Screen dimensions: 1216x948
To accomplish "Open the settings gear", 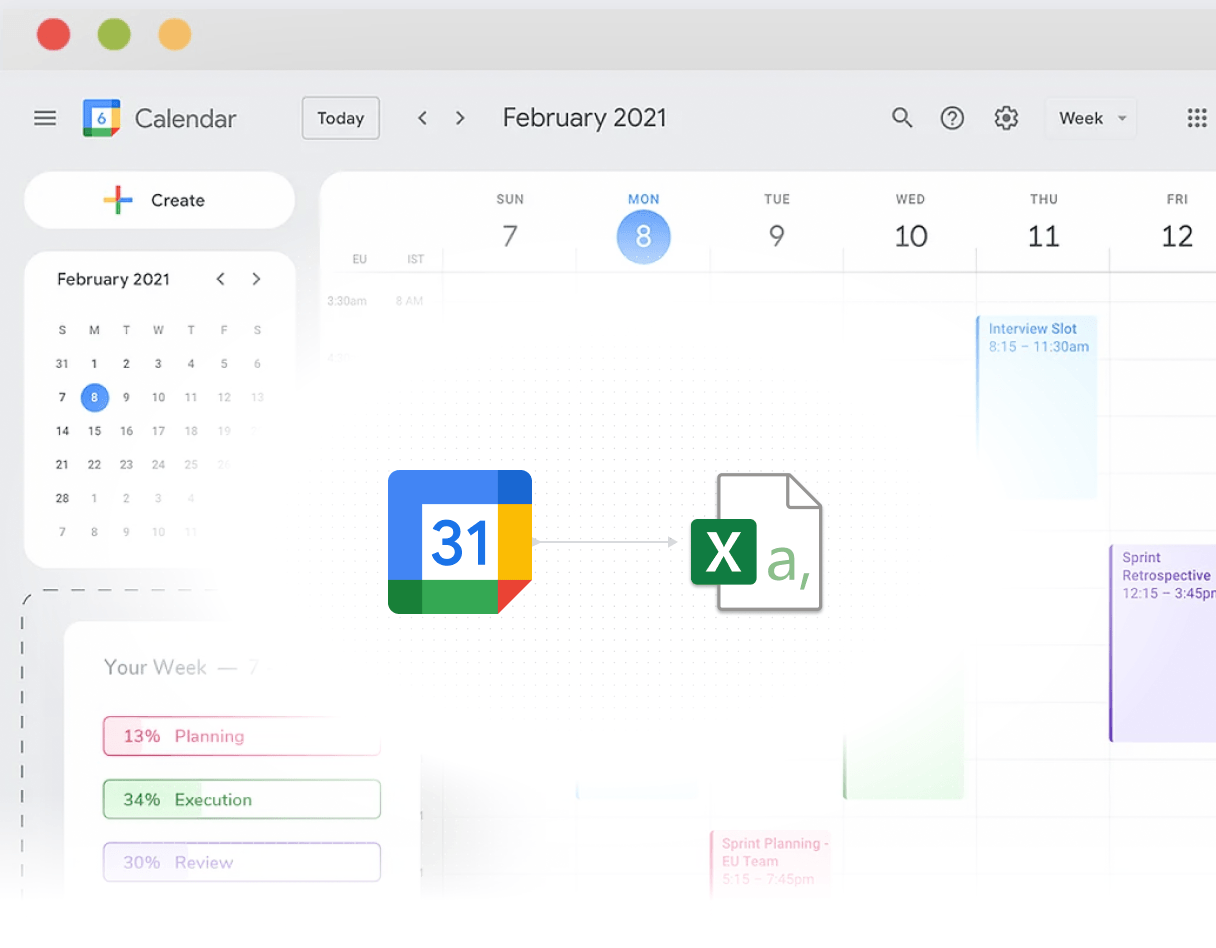I will point(1006,118).
